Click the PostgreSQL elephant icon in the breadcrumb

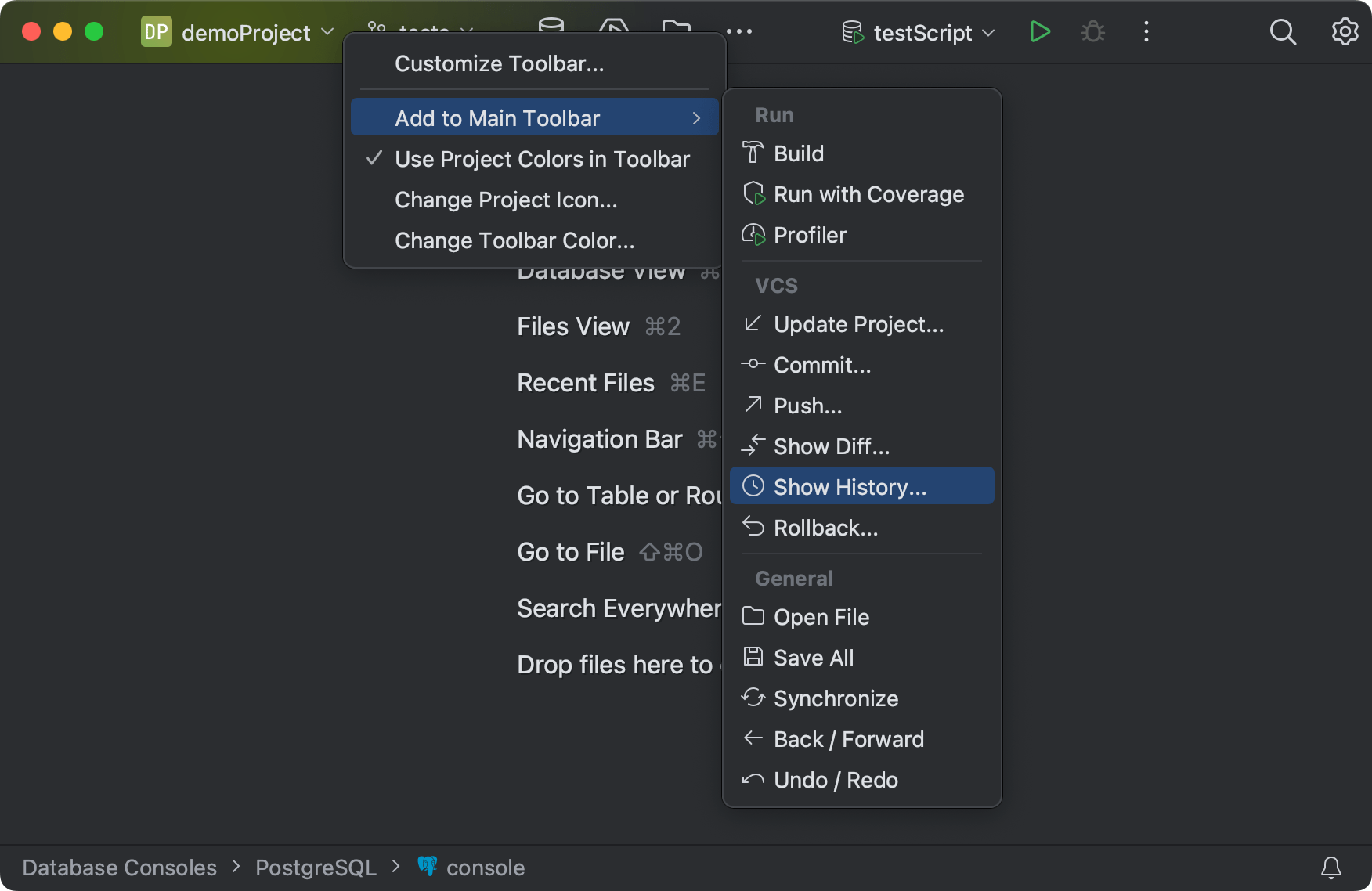(428, 866)
